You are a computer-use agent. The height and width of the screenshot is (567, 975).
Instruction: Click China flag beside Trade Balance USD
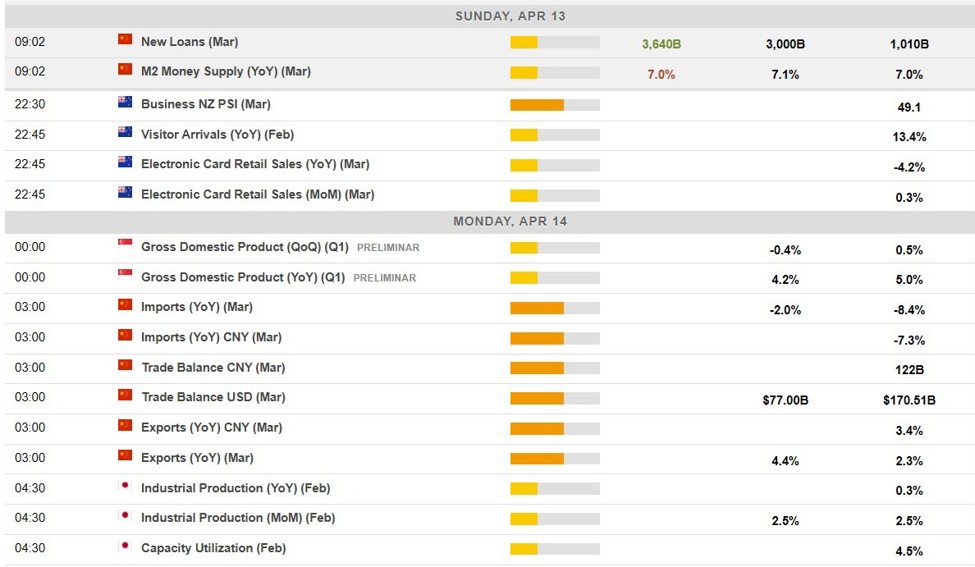click(x=125, y=396)
